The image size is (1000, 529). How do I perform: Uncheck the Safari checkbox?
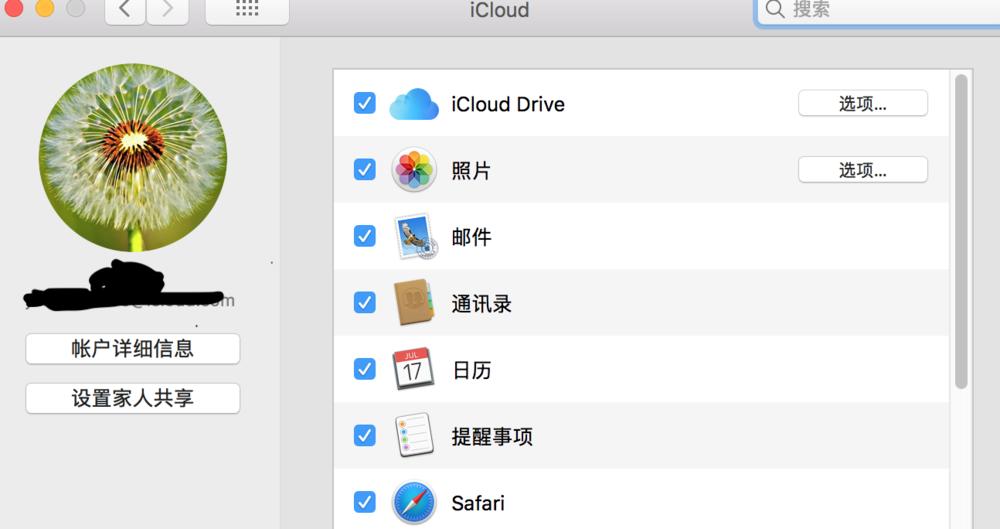(x=365, y=502)
